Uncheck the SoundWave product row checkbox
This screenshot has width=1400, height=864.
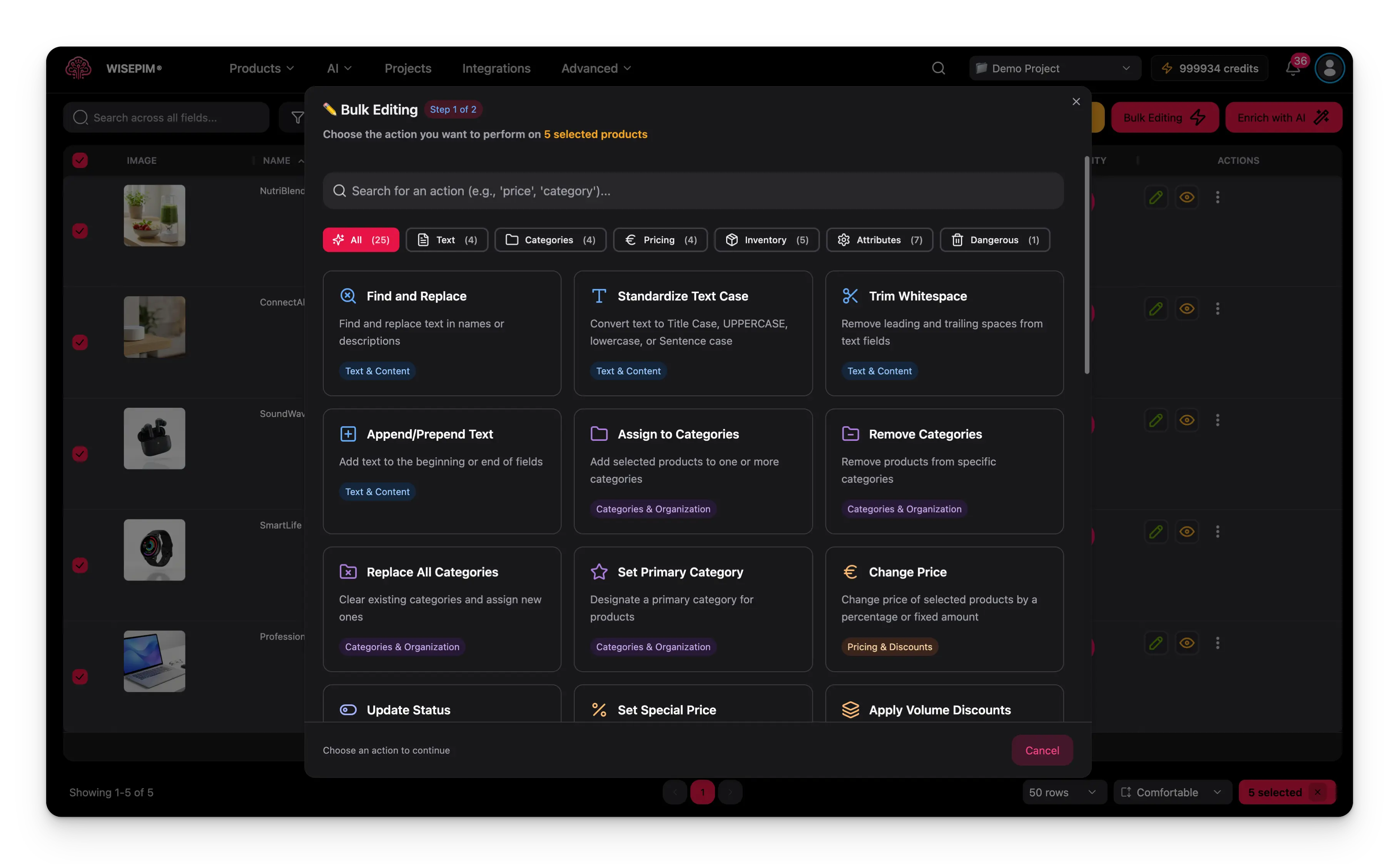(80, 454)
